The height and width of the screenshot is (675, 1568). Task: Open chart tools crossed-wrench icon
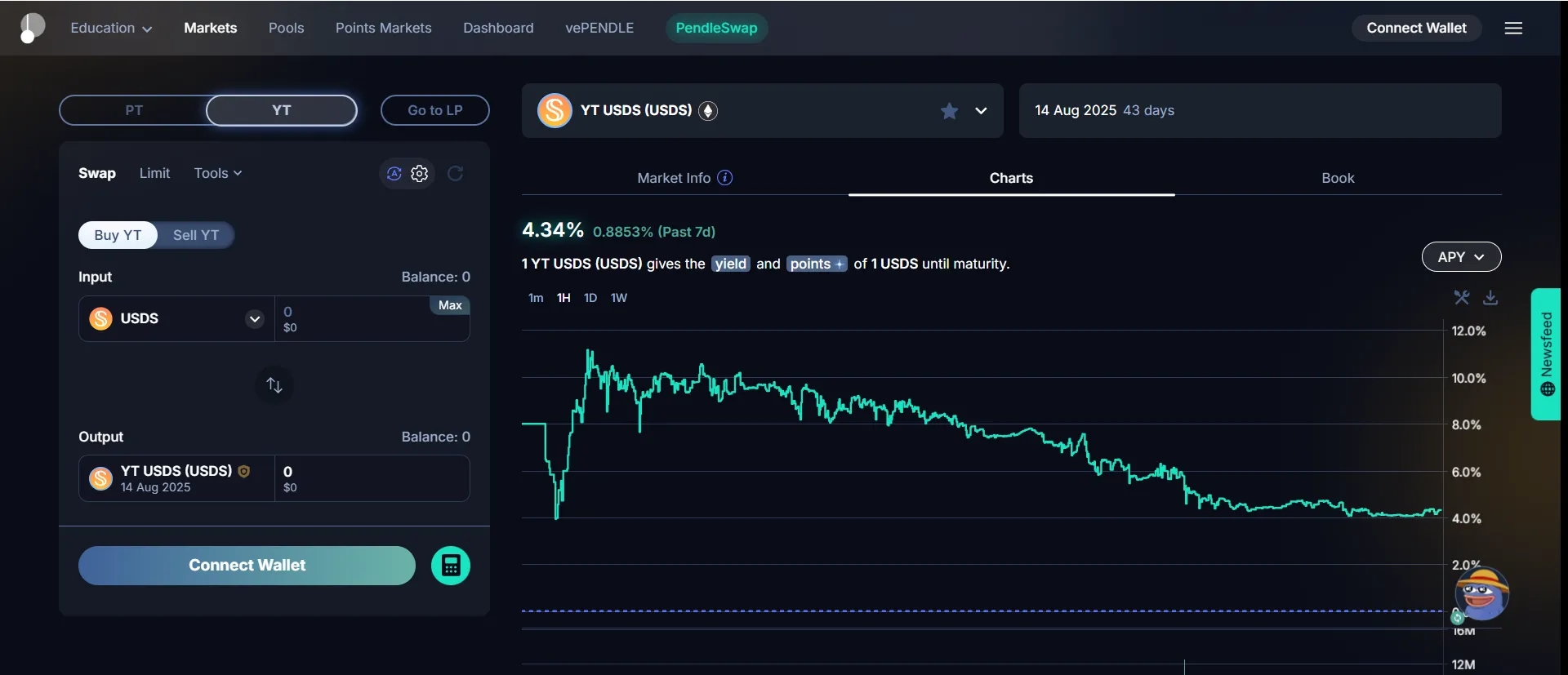pos(1462,298)
